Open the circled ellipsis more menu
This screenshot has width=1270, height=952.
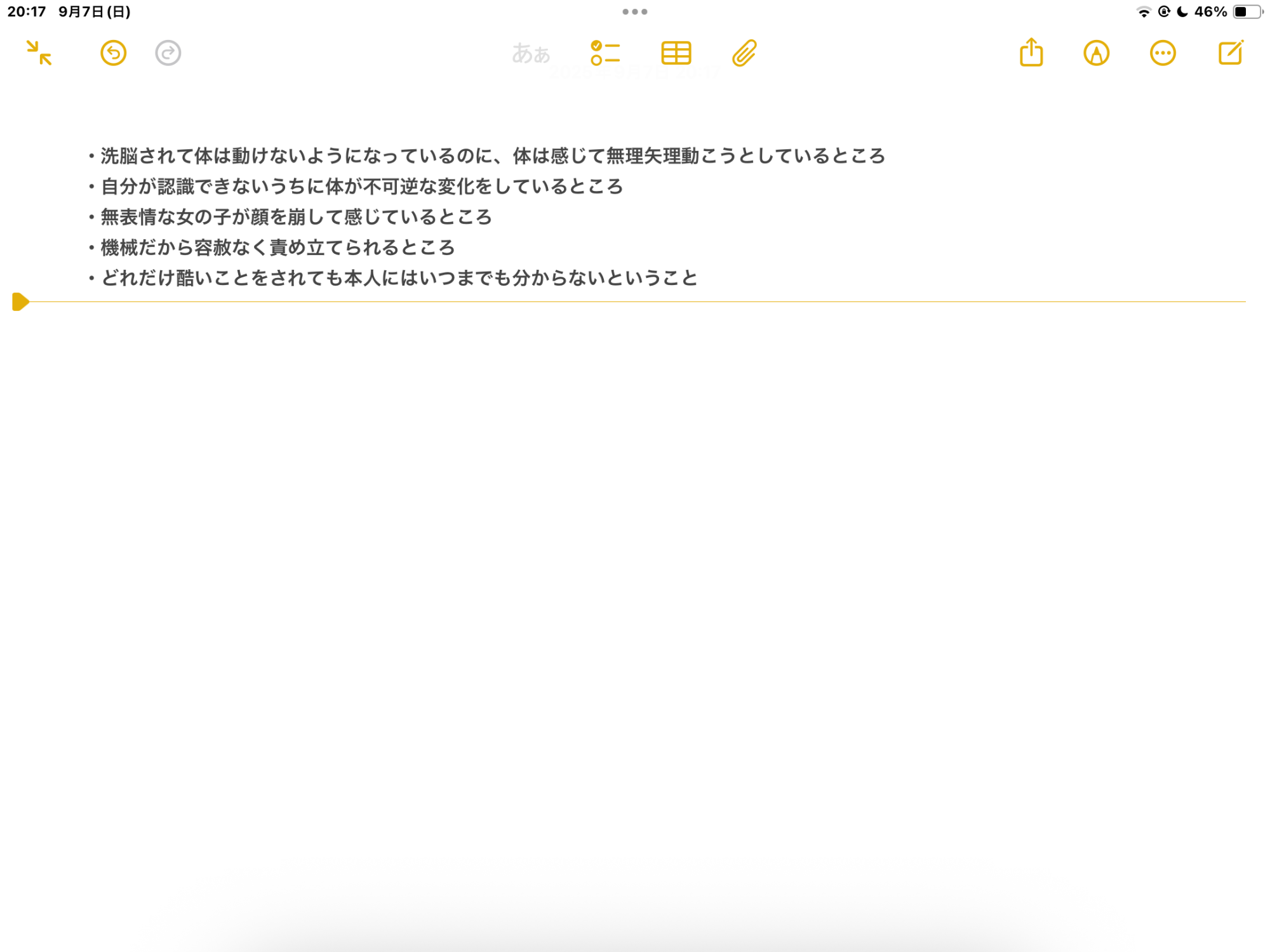1162,53
